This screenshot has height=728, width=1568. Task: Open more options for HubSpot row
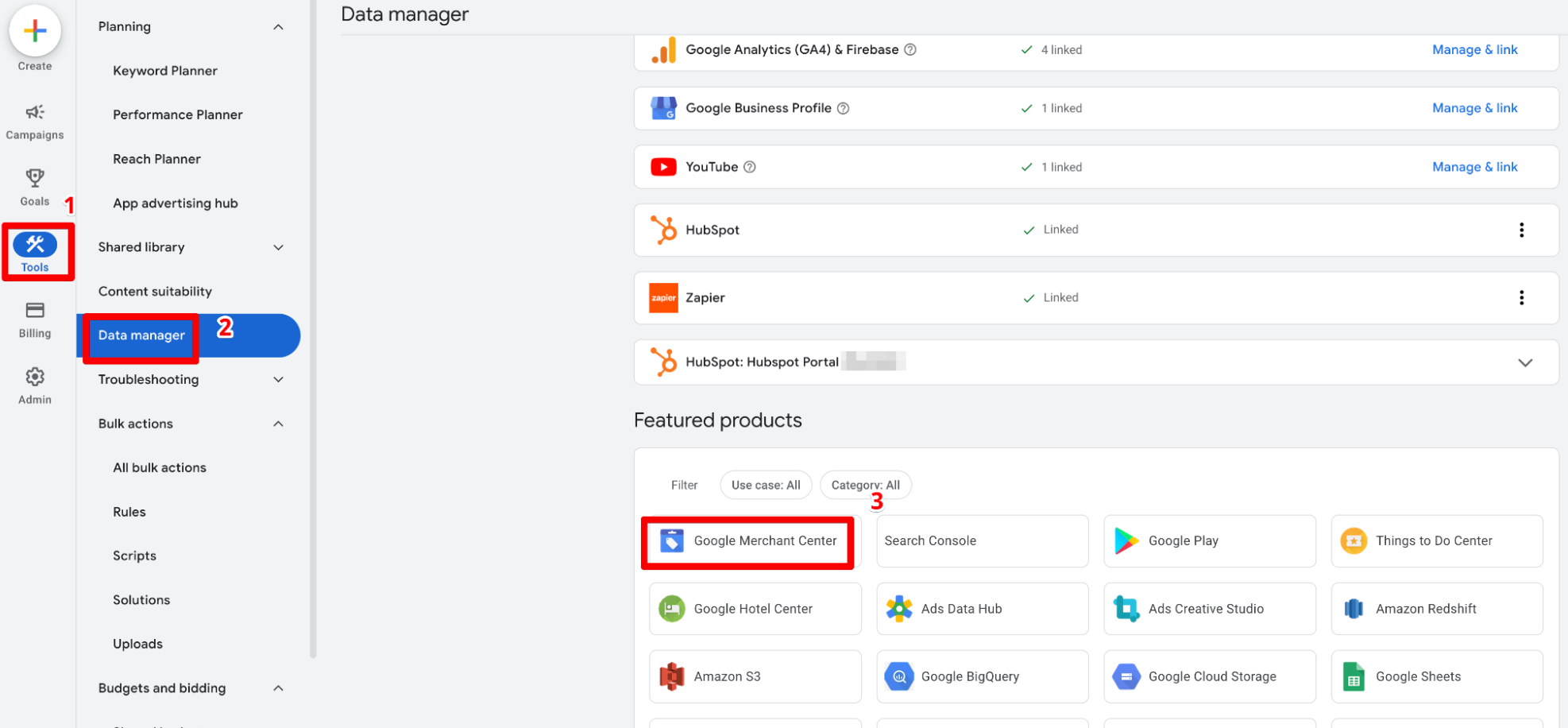pyautogui.click(x=1521, y=230)
